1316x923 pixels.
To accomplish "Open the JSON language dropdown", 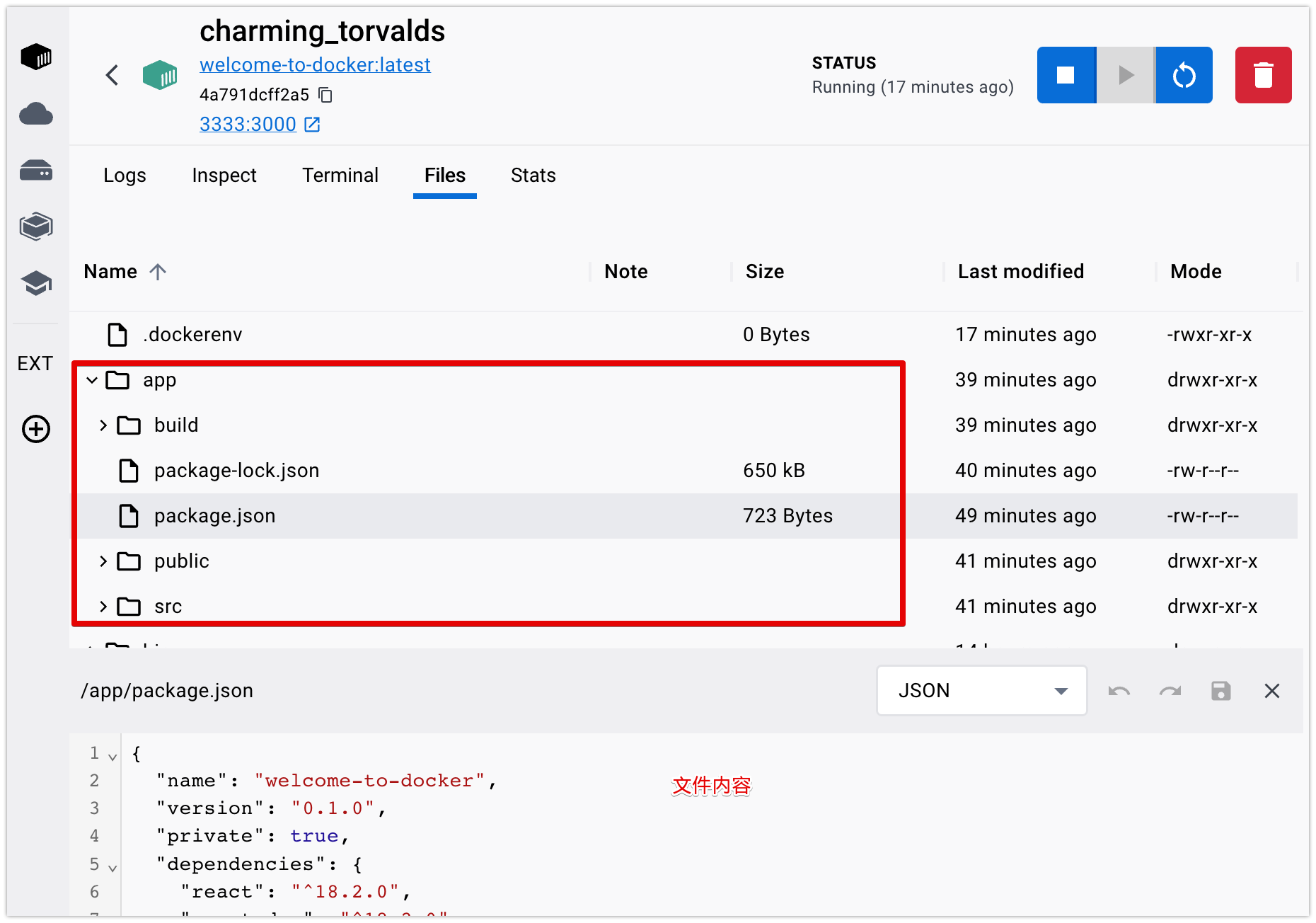I will pyautogui.click(x=981, y=691).
